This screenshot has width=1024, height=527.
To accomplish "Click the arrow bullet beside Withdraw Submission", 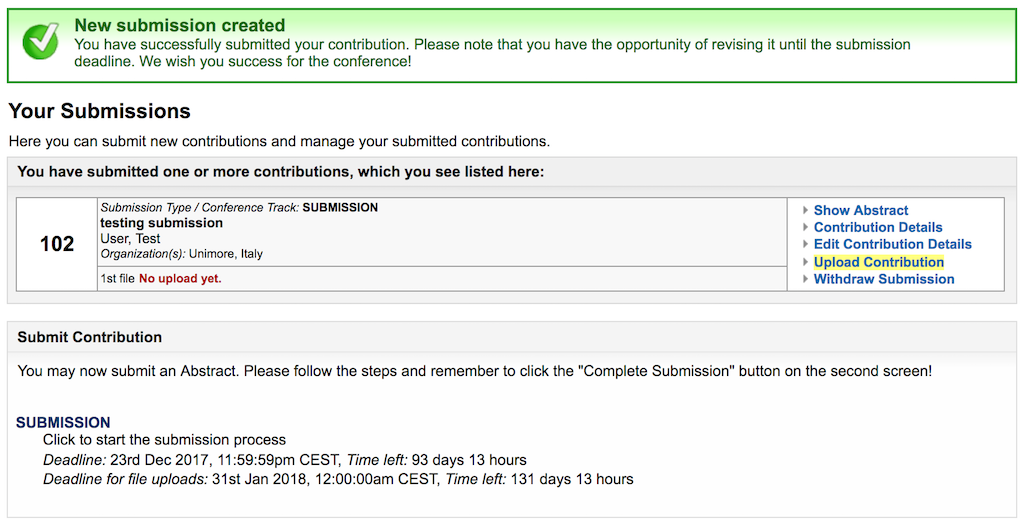I will (x=805, y=279).
